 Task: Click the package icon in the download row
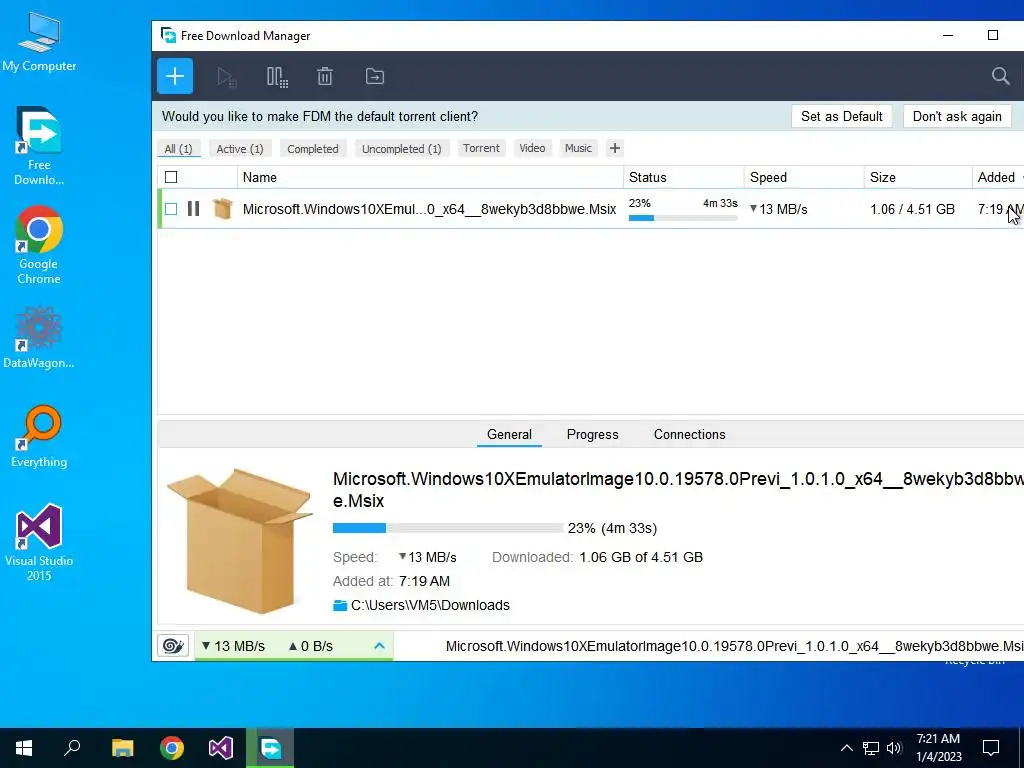coord(223,209)
